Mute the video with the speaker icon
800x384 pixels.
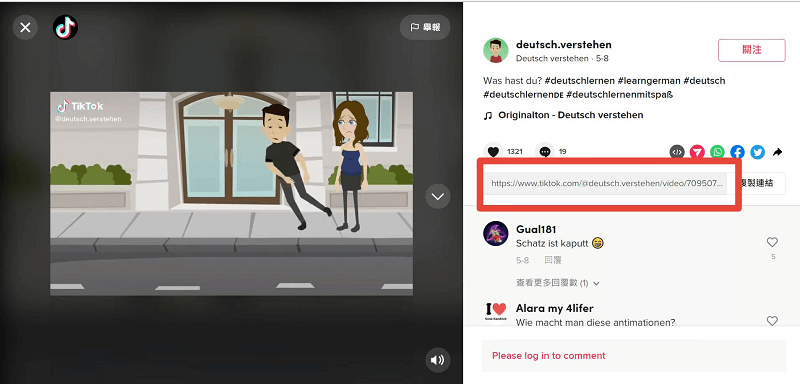(438, 360)
